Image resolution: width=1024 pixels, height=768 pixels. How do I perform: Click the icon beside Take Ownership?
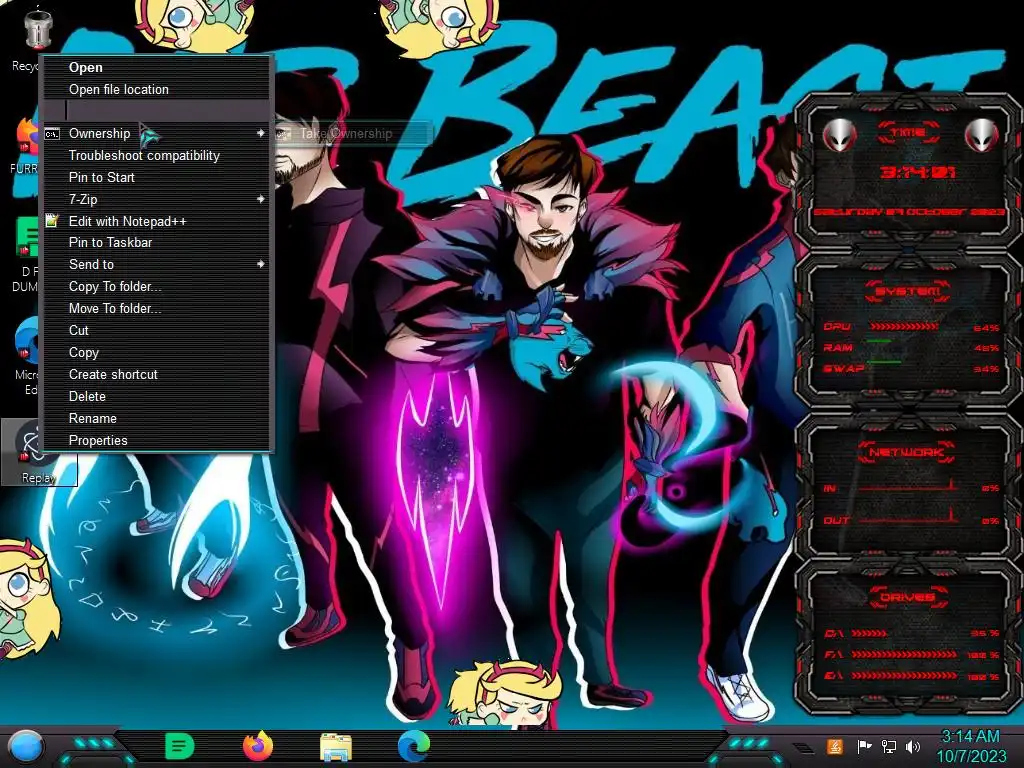283,134
